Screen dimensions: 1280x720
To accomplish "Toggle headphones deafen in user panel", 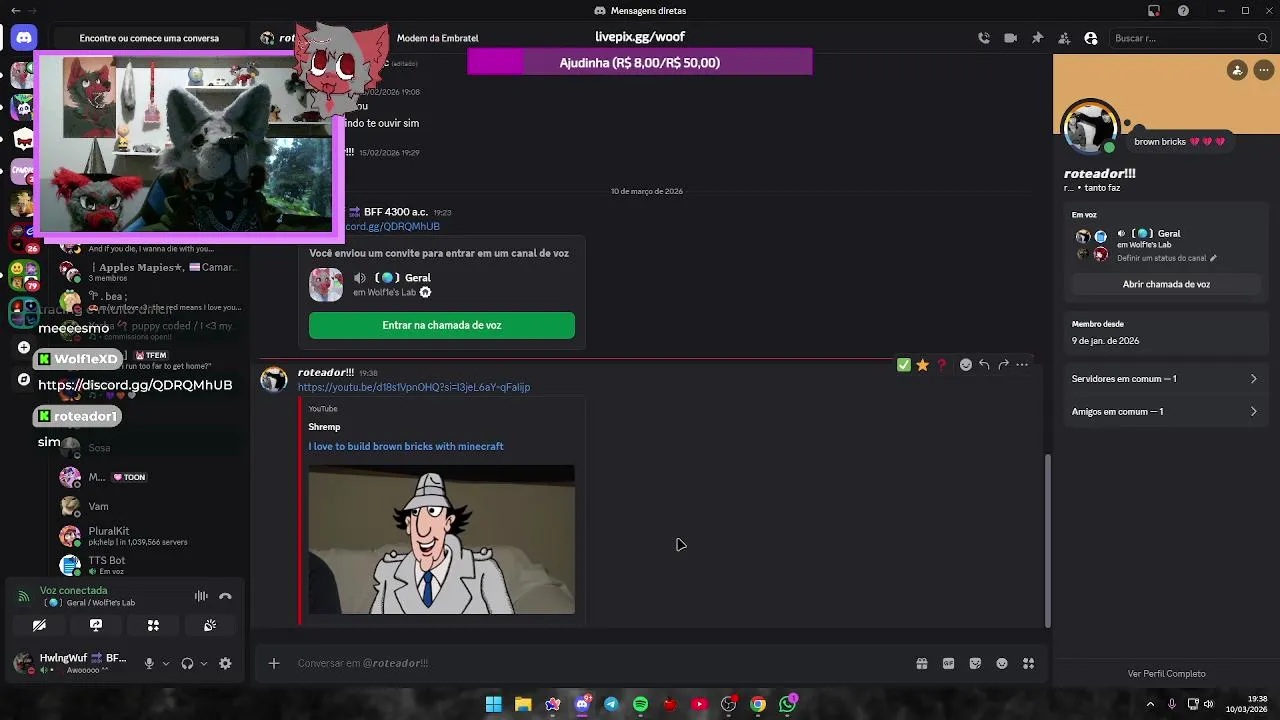I will 187,663.
